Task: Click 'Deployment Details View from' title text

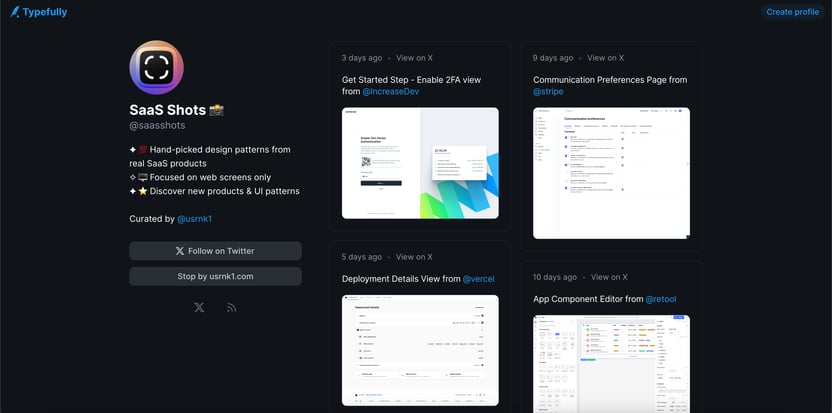Action: coord(401,279)
